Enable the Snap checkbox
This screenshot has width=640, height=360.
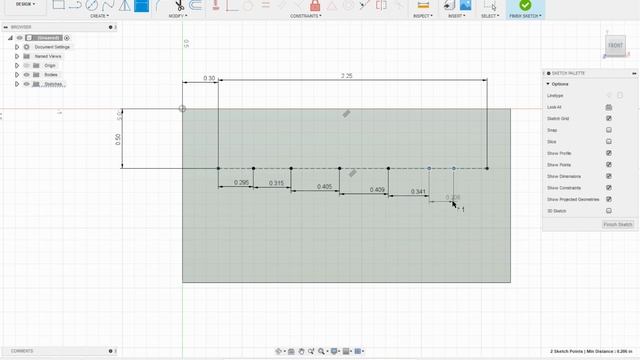coord(609,130)
